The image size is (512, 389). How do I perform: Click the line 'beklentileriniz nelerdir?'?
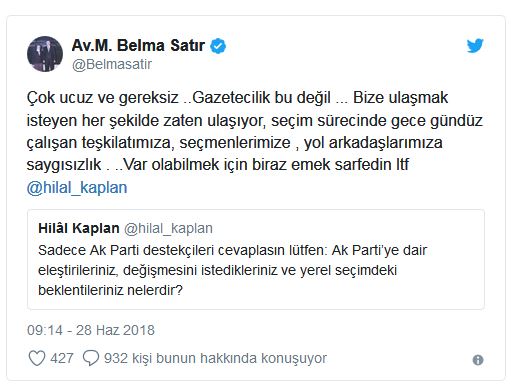tap(111, 290)
